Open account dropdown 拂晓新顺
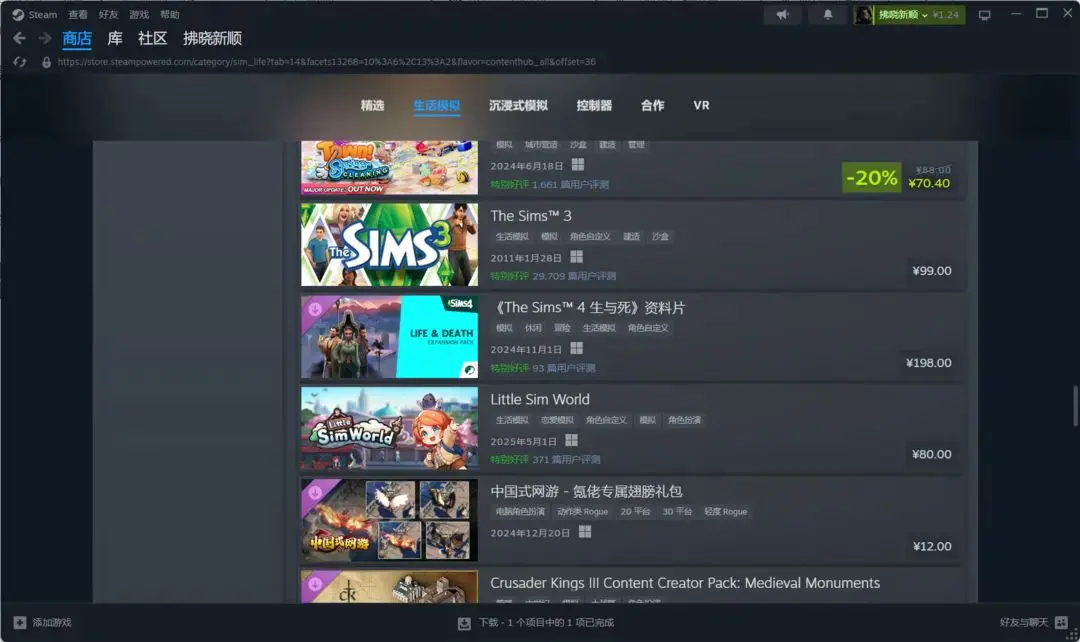This screenshot has width=1080, height=642. tap(903, 14)
